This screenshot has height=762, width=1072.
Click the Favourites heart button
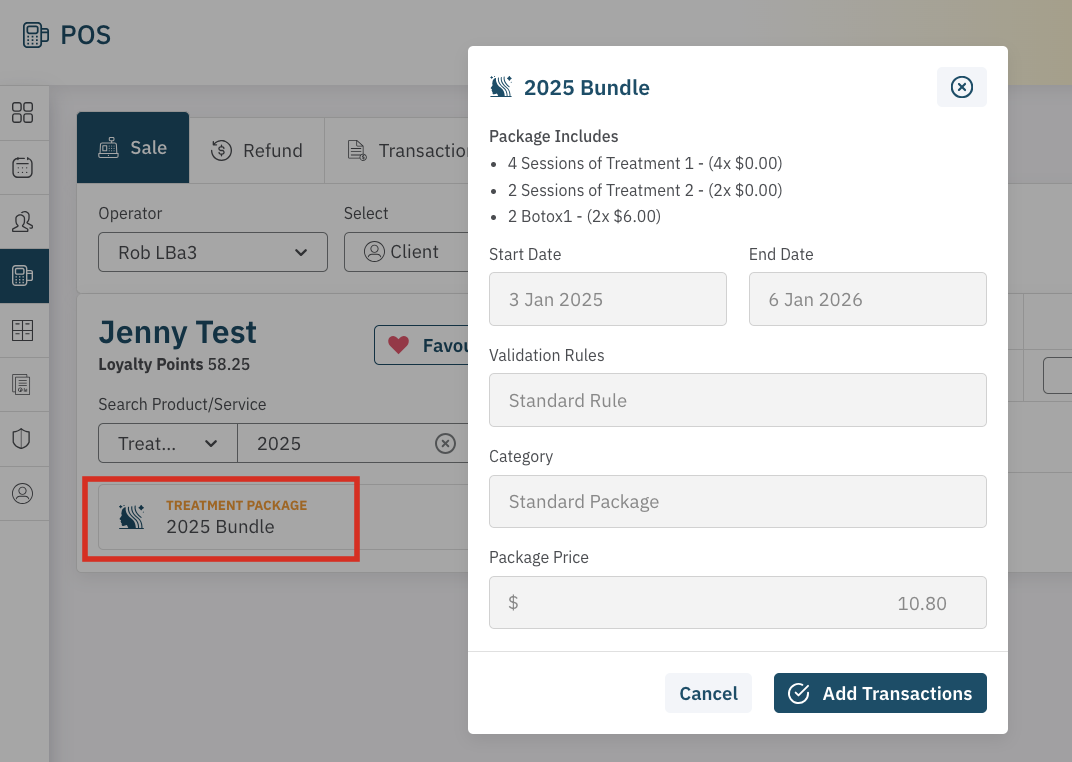tap(422, 345)
